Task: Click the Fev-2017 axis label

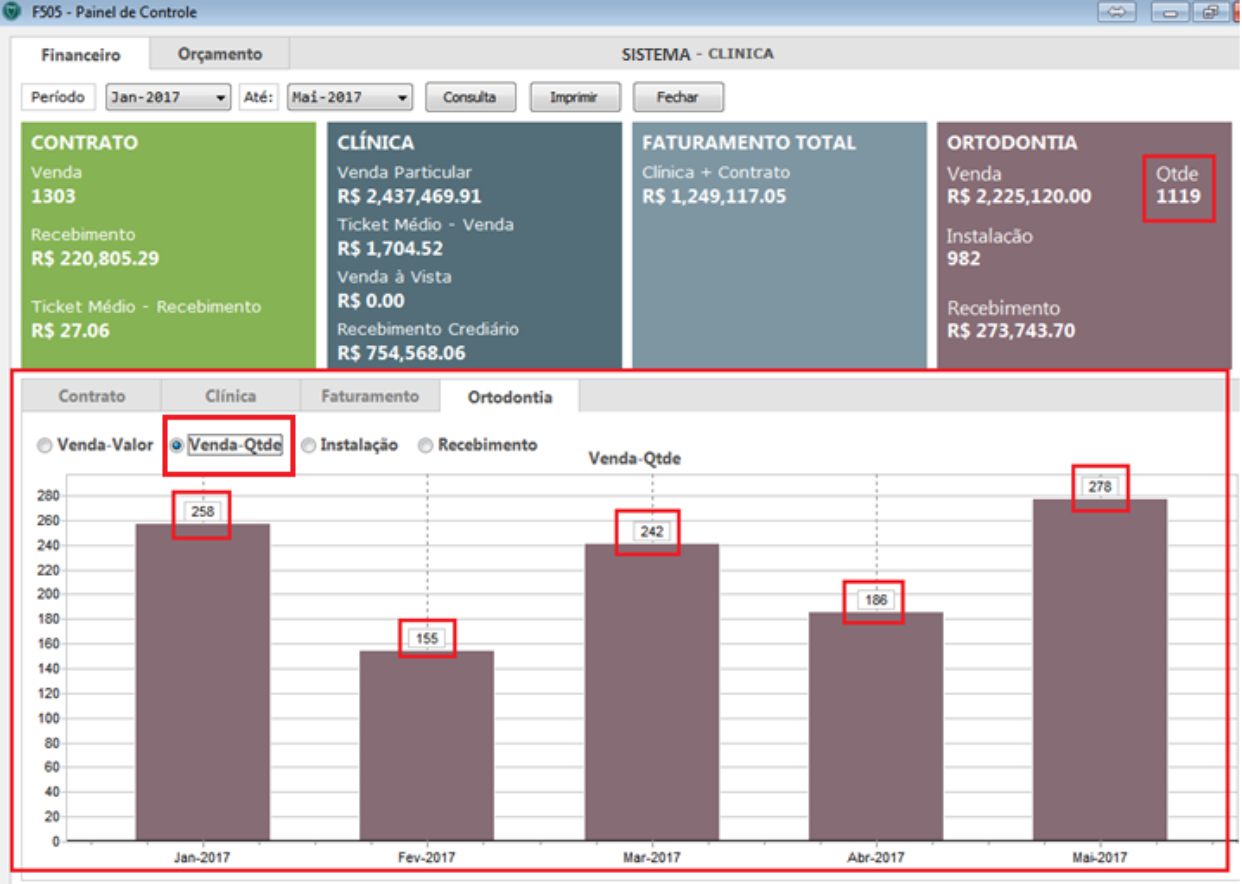Action: point(427,858)
